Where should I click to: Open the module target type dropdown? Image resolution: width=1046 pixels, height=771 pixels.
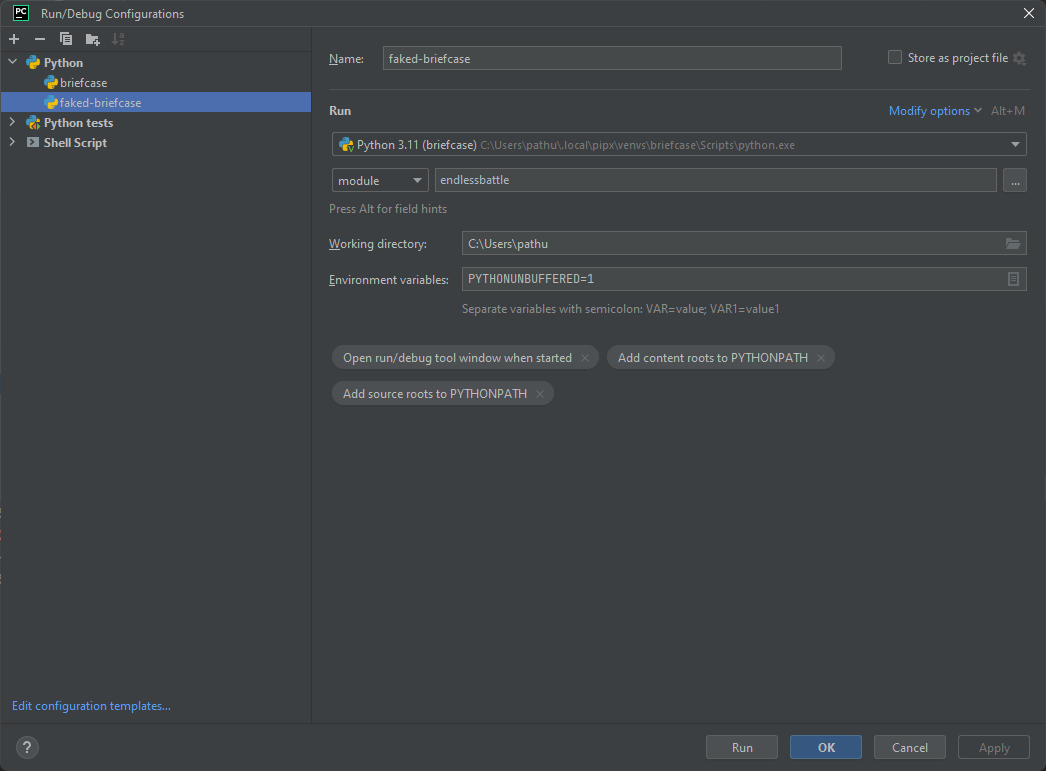tap(417, 180)
